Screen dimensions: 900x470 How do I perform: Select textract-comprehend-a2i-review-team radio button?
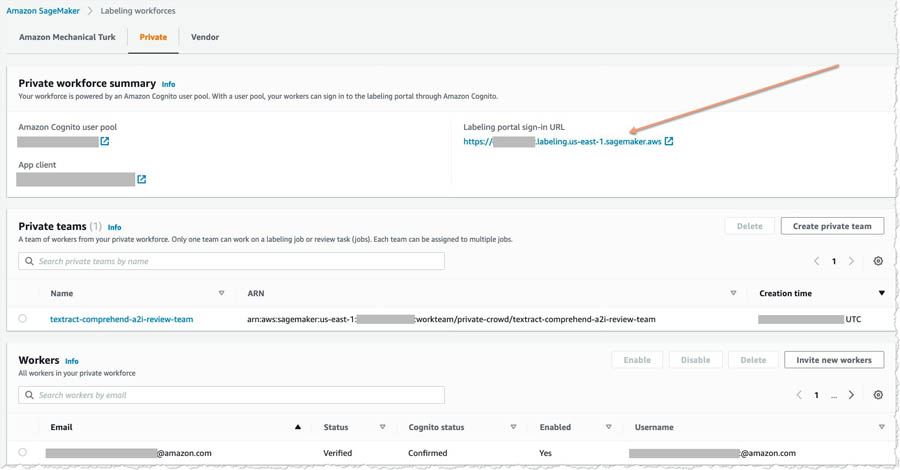point(22,318)
